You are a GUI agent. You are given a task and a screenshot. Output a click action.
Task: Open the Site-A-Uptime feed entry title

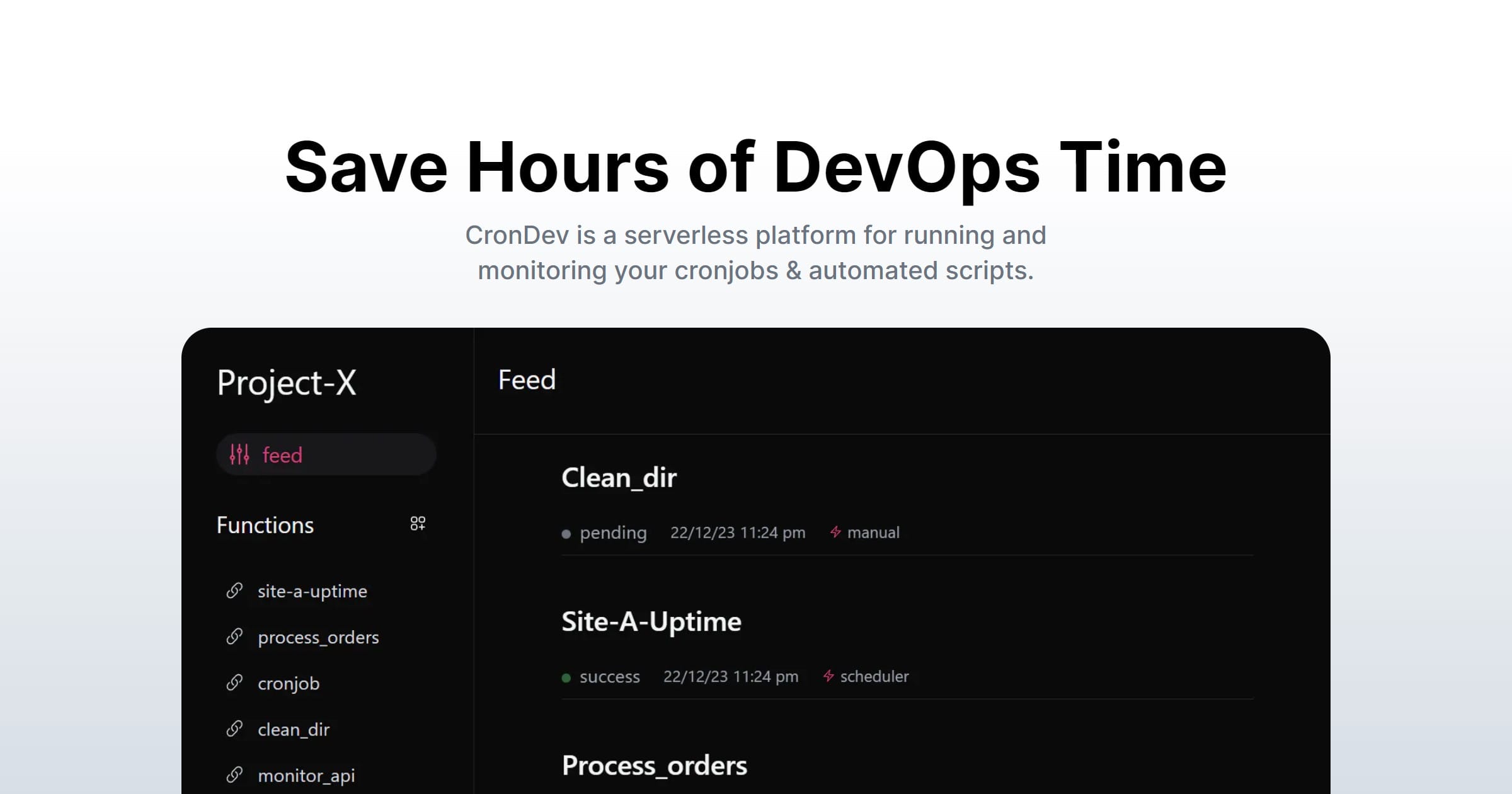(651, 621)
